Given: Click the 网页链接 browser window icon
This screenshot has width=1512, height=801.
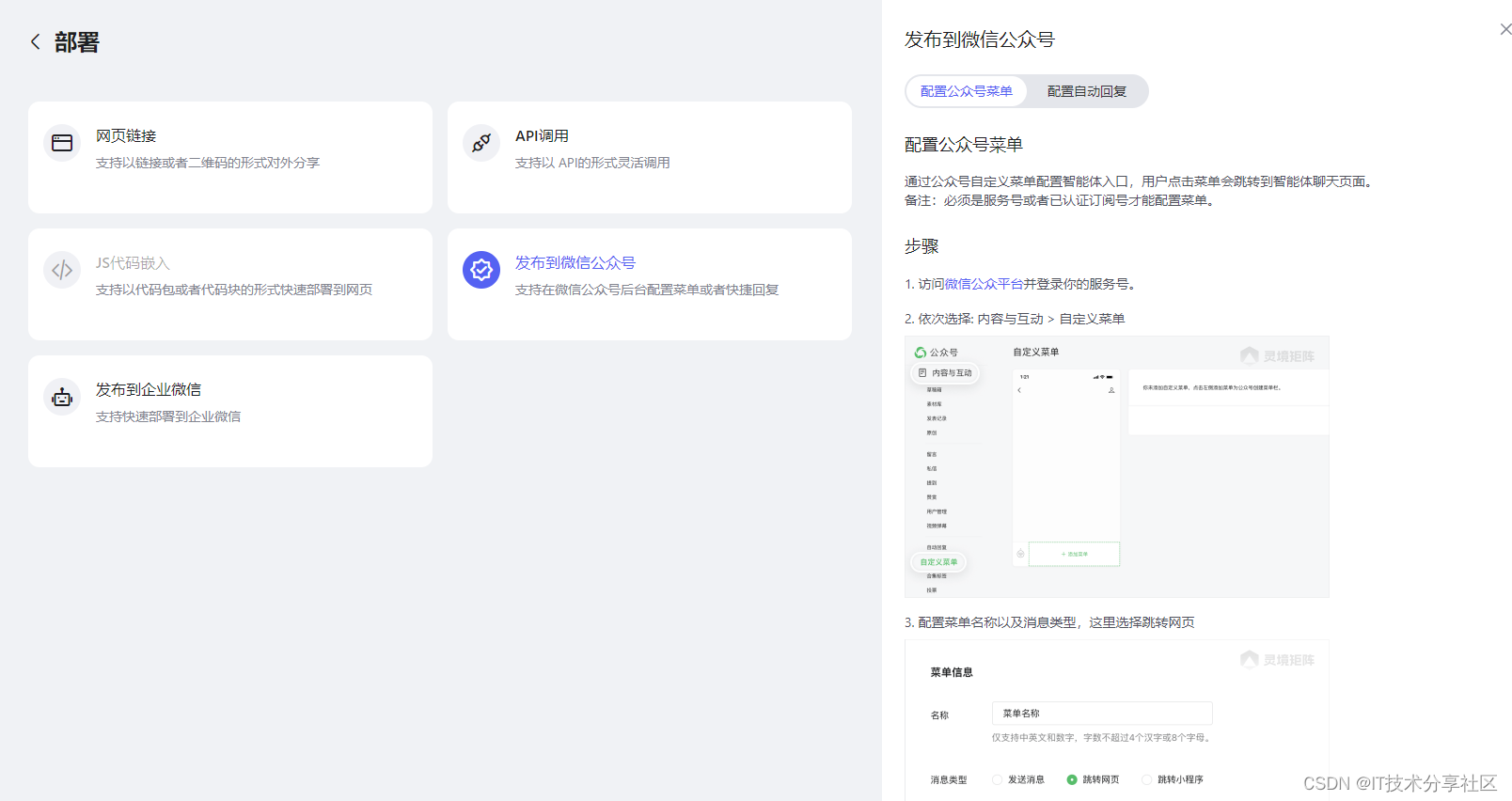Looking at the screenshot, I should point(62,143).
